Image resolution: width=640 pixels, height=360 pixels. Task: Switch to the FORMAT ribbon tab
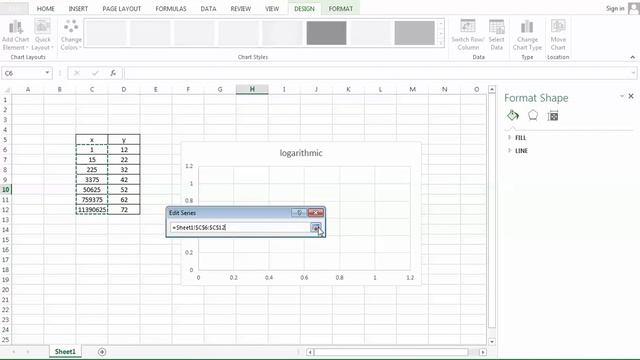[340, 9]
